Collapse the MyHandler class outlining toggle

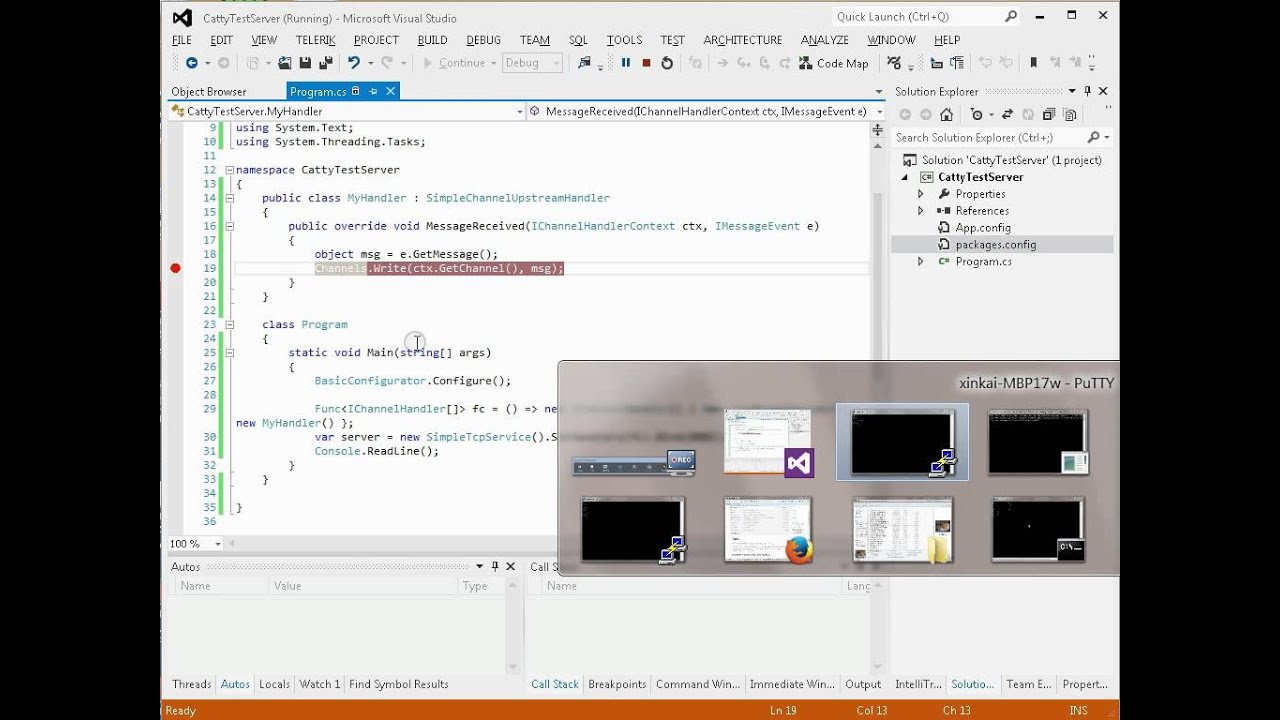tap(229, 198)
